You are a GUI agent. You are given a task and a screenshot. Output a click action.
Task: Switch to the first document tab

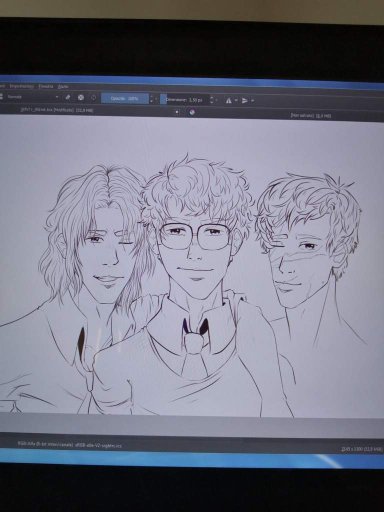pyautogui.click(x=57, y=109)
